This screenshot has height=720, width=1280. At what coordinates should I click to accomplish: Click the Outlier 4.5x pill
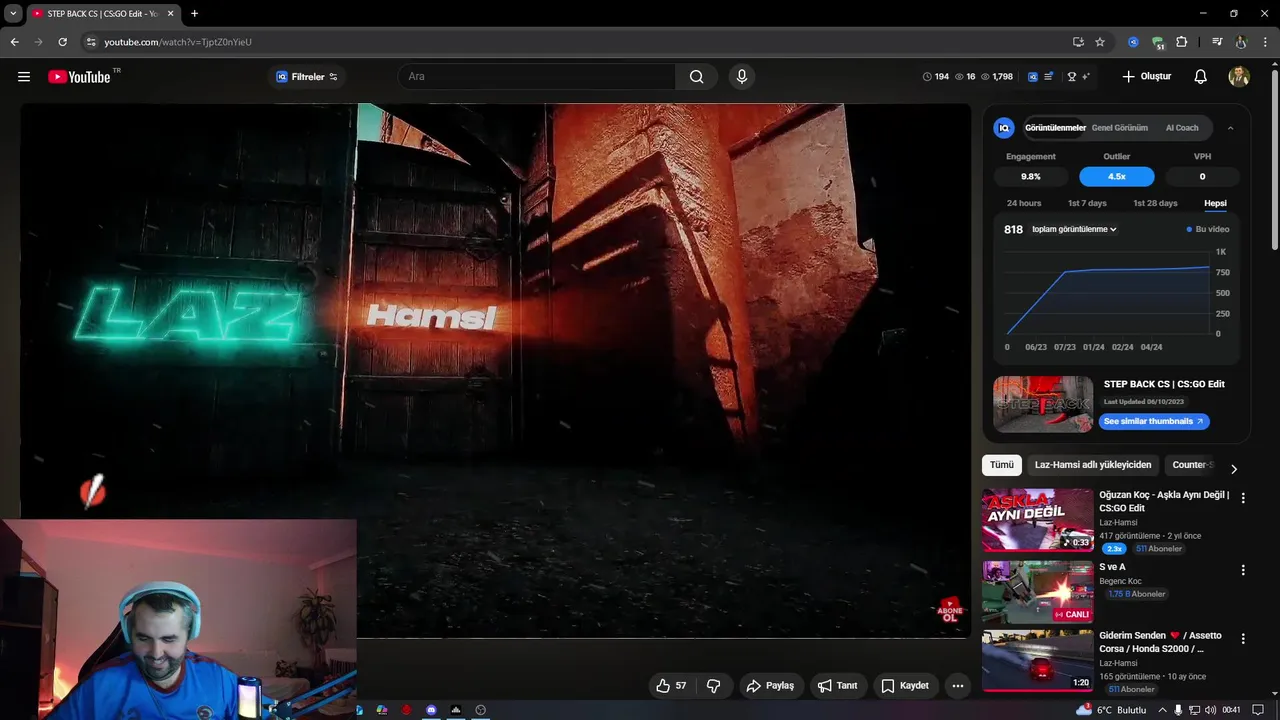pos(1117,177)
